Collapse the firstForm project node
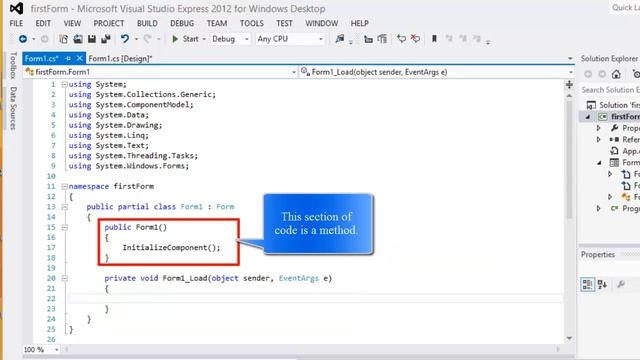 click(x=588, y=117)
